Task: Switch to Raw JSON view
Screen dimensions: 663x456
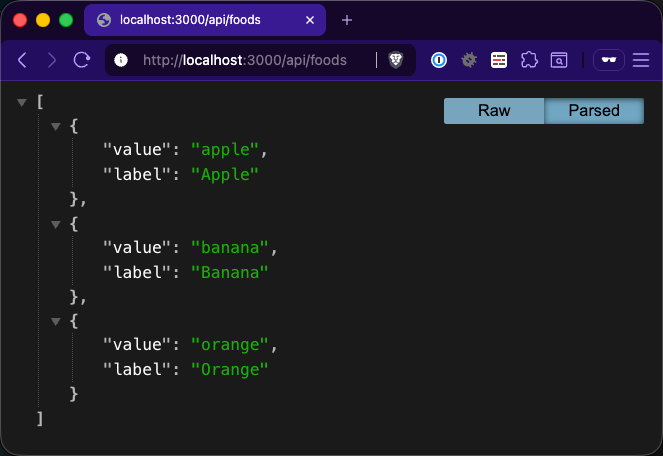Action: pos(494,111)
